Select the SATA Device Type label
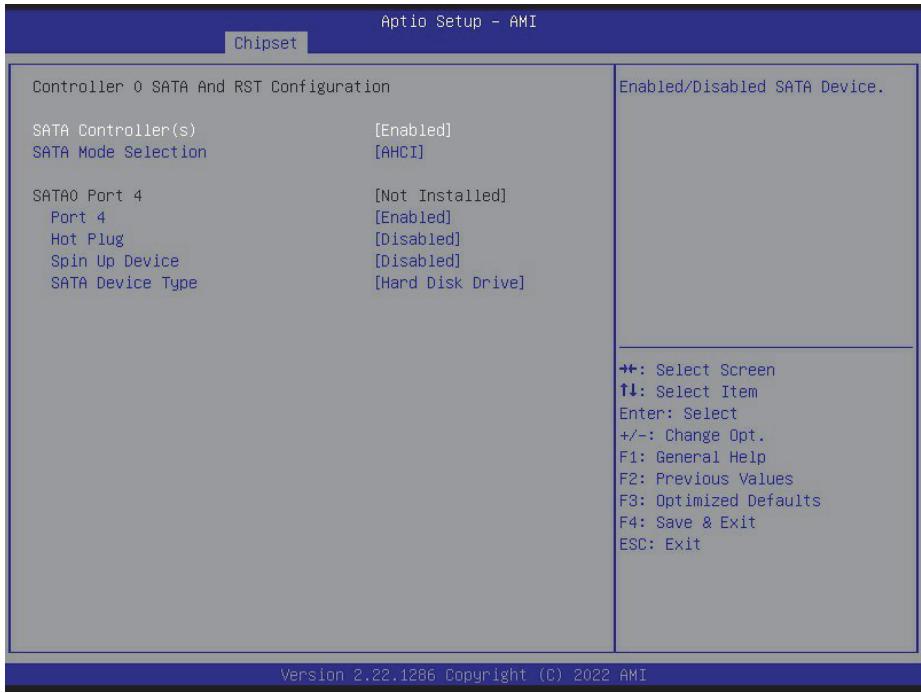Screen dimensions: 921x693 click(x=124, y=282)
